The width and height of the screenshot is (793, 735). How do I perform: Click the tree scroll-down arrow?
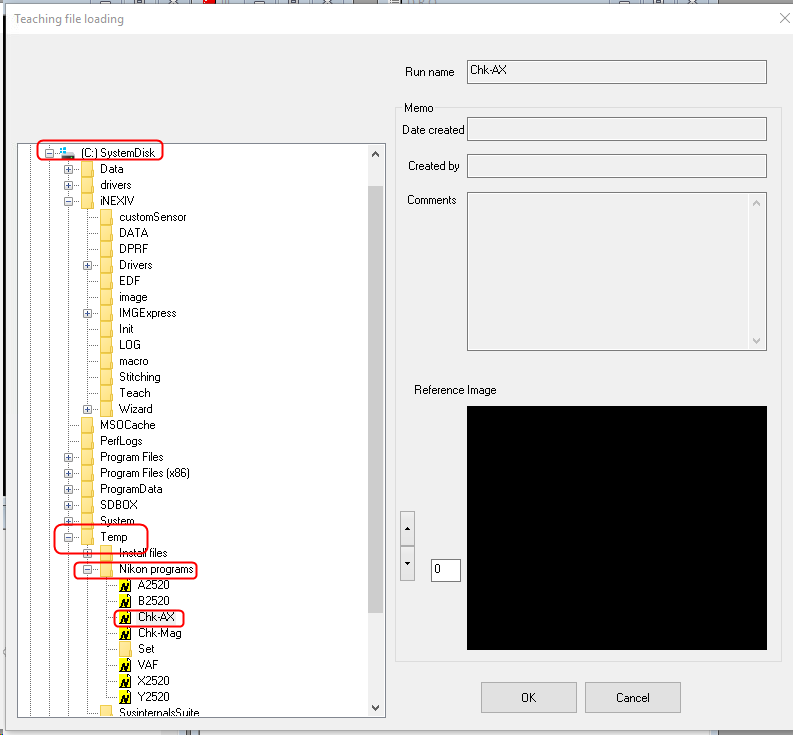click(375, 708)
